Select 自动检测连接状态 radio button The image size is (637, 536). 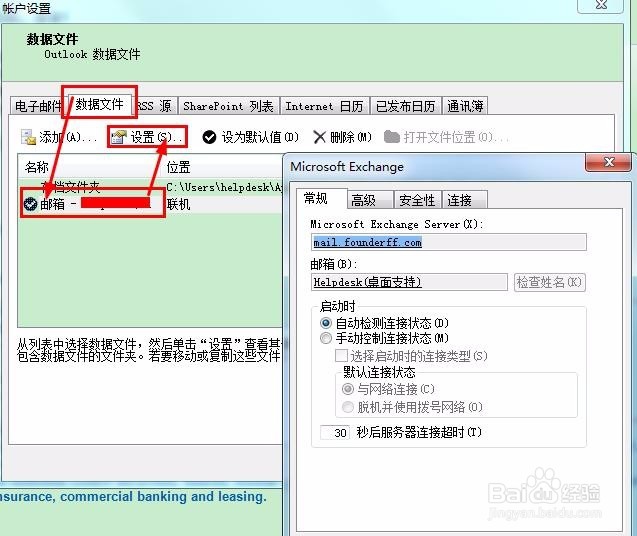pyautogui.click(x=325, y=323)
